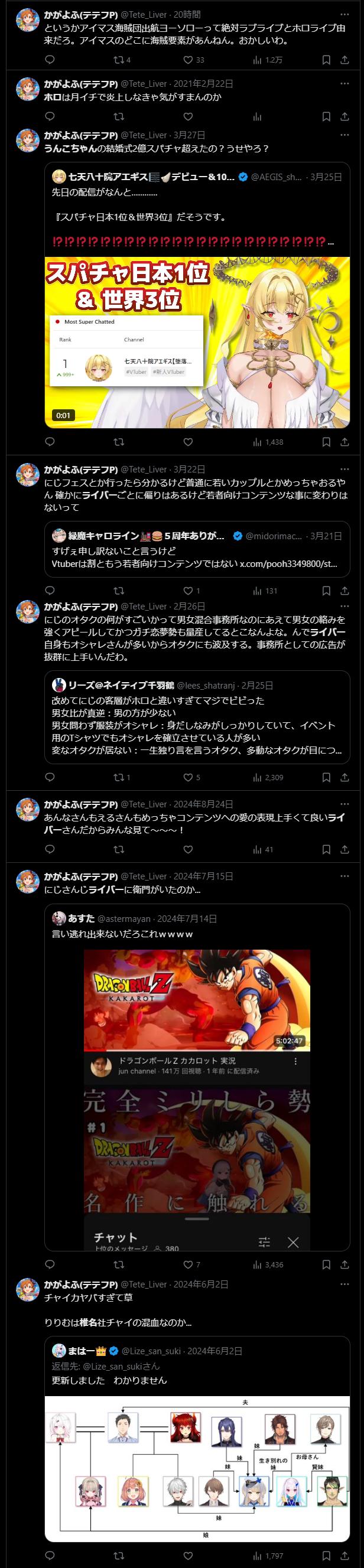Open quoted tweet by リーズ@ネイティブ千羽鶴
The height and width of the screenshot is (1568, 364).
point(197,717)
